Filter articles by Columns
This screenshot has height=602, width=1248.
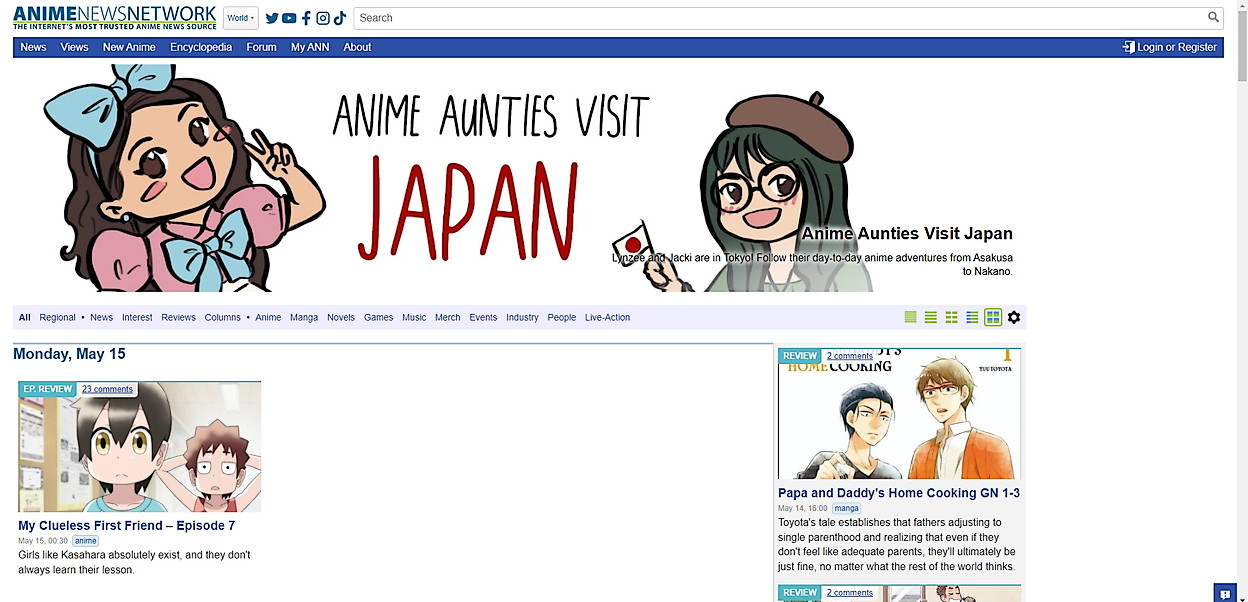222,317
